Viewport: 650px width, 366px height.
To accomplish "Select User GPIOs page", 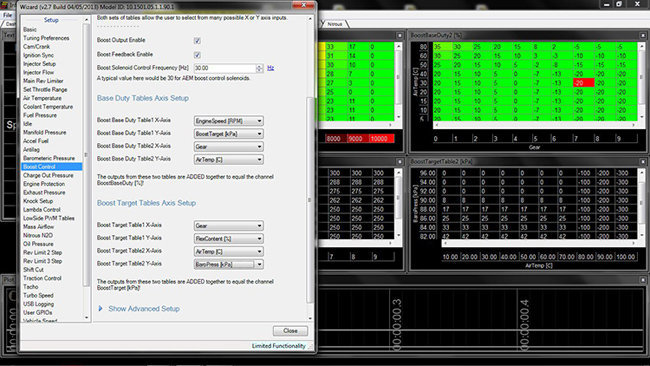I will pyautogui.click(x=38, y=313).
